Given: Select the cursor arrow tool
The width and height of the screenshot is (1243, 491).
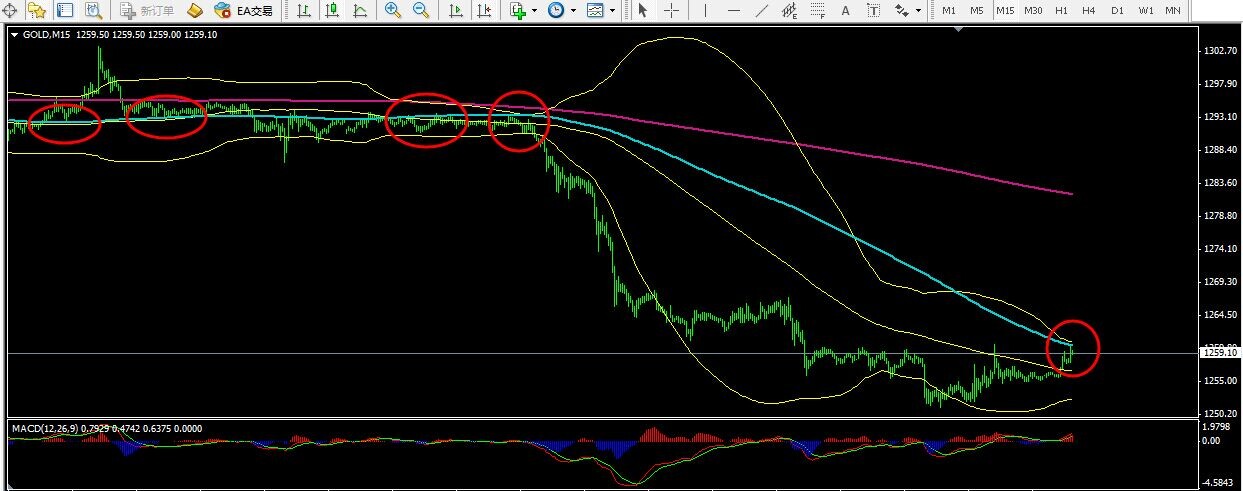Looking at the screenshot, I should (x=643, y=11).
